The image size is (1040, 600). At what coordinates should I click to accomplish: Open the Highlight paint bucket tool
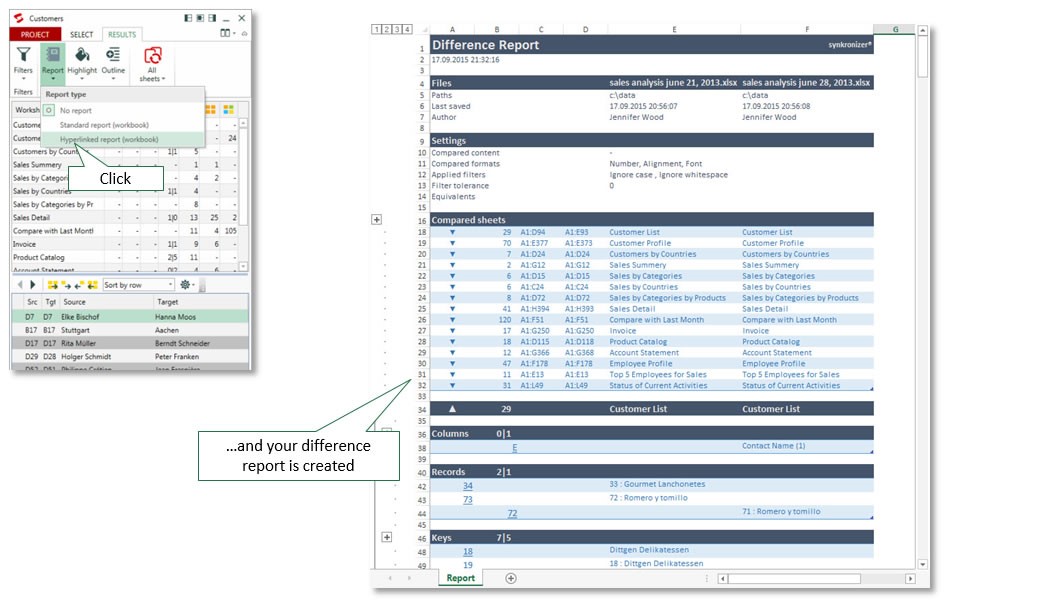(82, 54)
